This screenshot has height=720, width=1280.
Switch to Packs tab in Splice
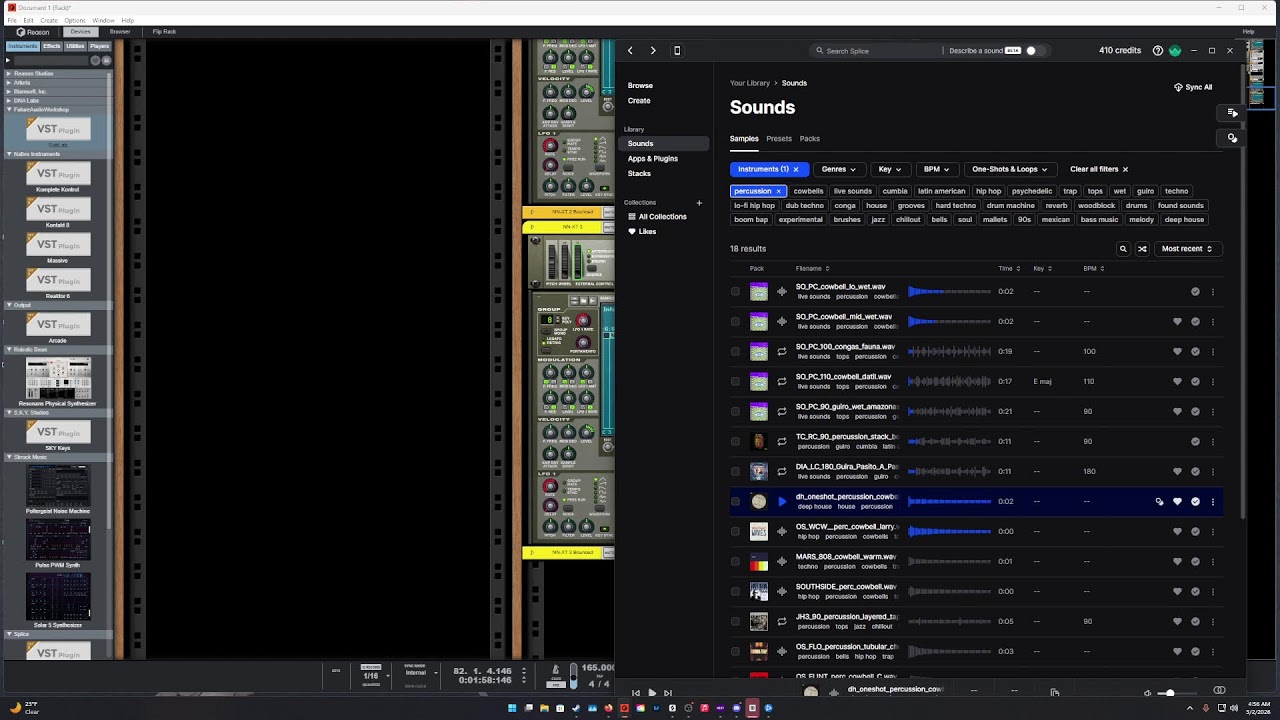click(810, 139)
